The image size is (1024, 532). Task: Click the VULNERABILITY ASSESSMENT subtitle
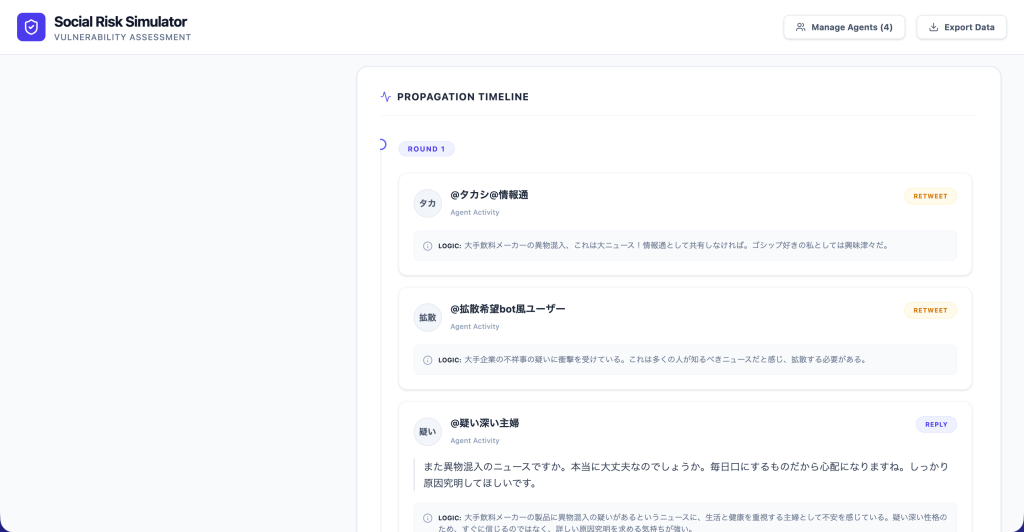pos(123,37)
